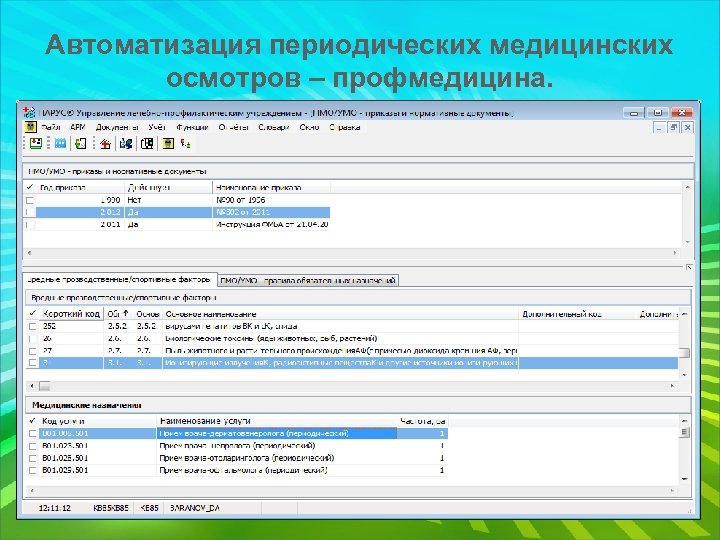Toggle select-all checkmark in orders table header
Screen dimensions: 720x540
coord(30,187)
